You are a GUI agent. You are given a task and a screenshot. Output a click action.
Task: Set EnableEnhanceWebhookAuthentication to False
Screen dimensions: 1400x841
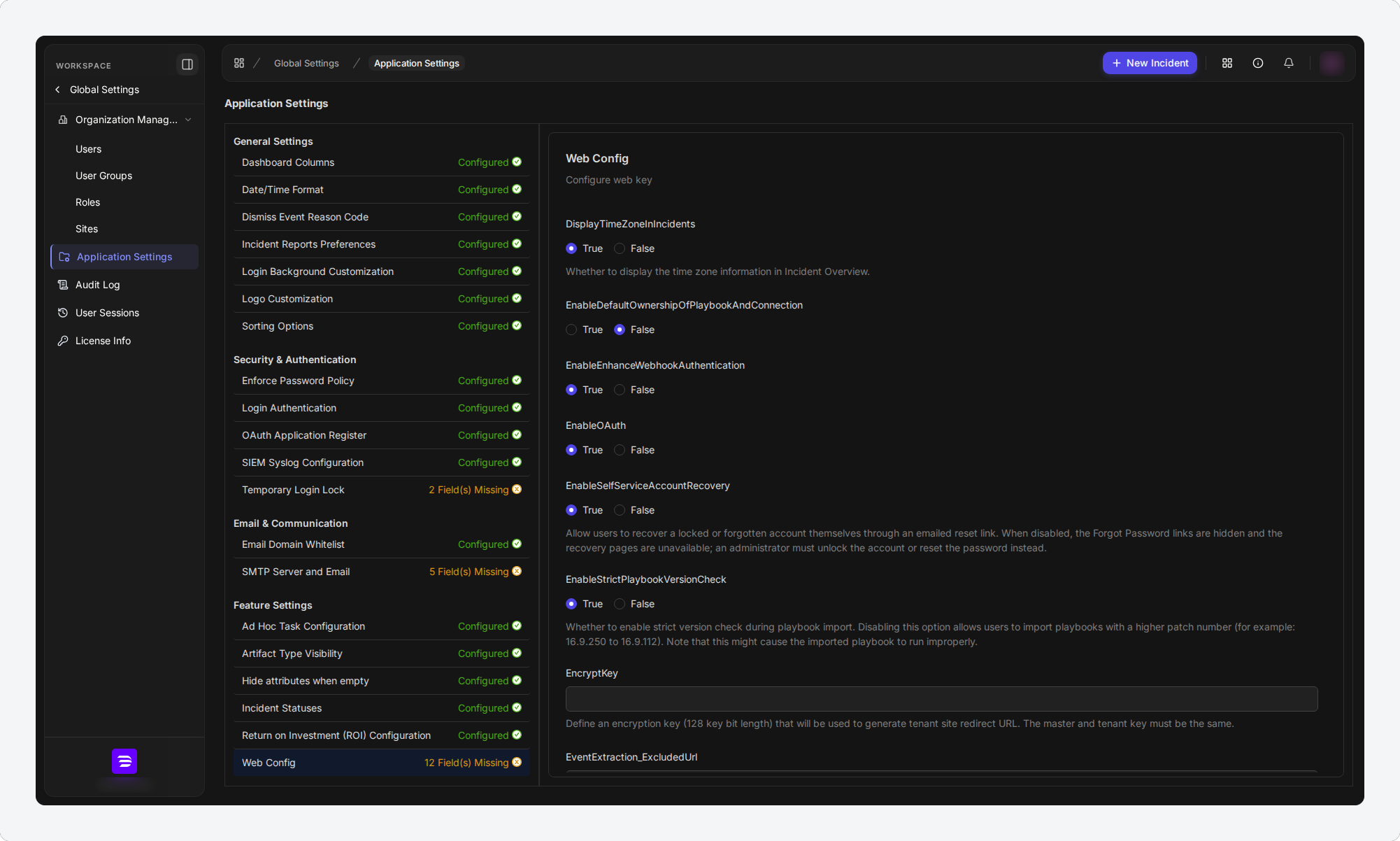tap(620, 390)
